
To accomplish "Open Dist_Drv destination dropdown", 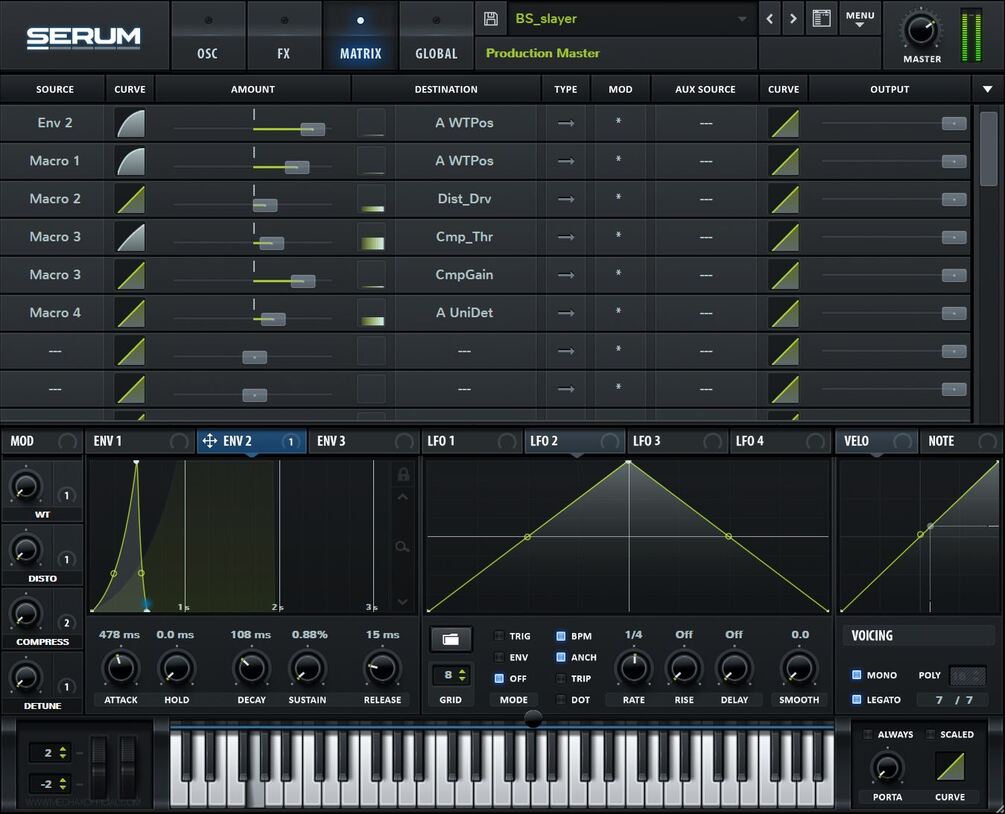I will [x=465, y=199].
